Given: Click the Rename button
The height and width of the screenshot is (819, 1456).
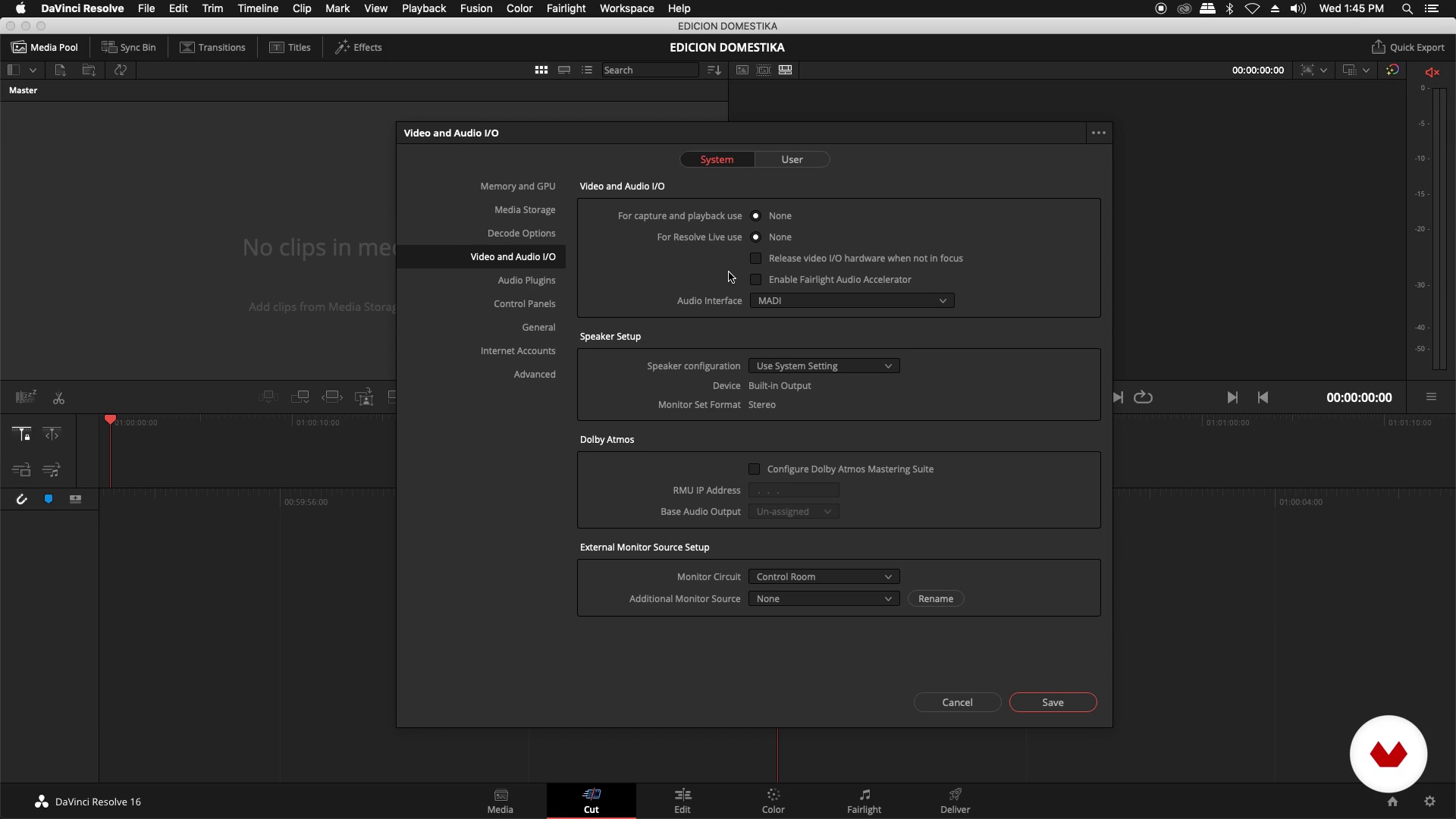Looking at the screenshot, I should pos(935,599).
